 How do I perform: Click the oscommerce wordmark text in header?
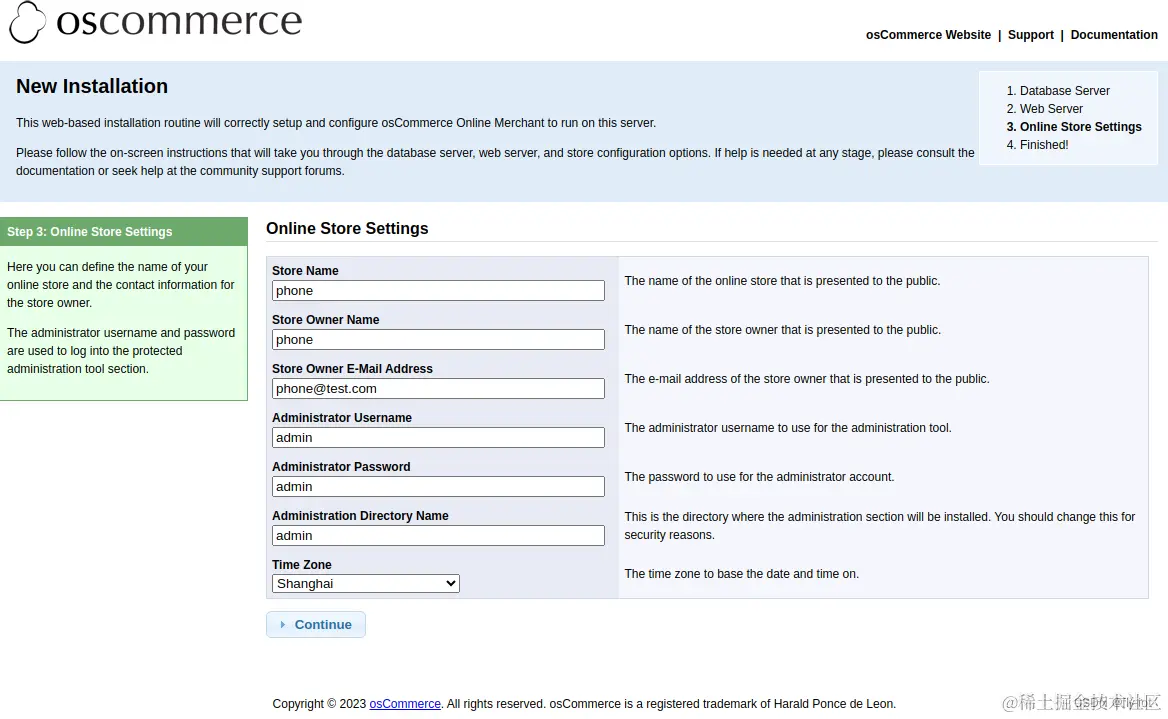click(x=179, y=22)
